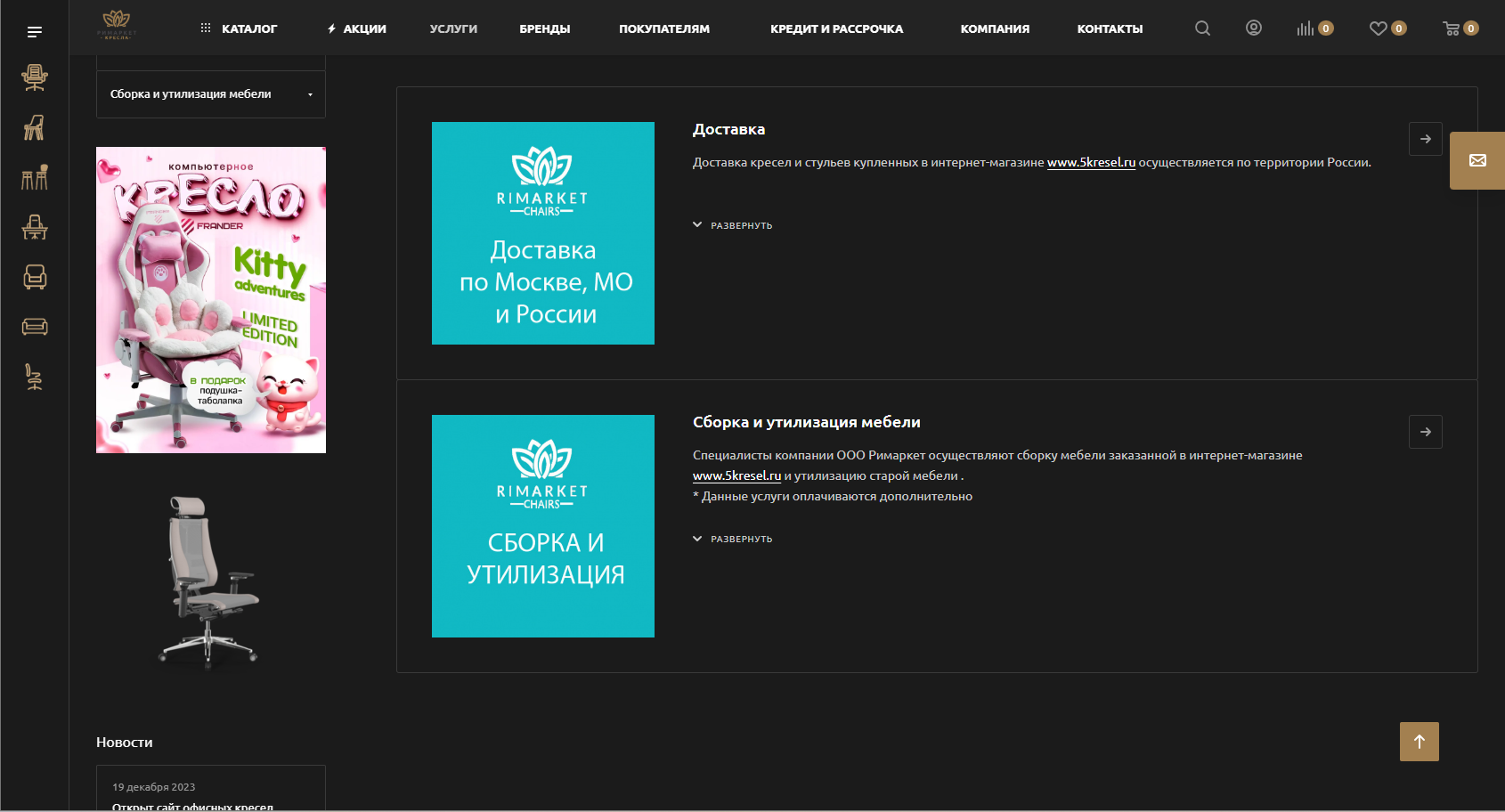Open the user account icon
Image resolution: width=1505 pixels, height=812 pixels.
1254,28
